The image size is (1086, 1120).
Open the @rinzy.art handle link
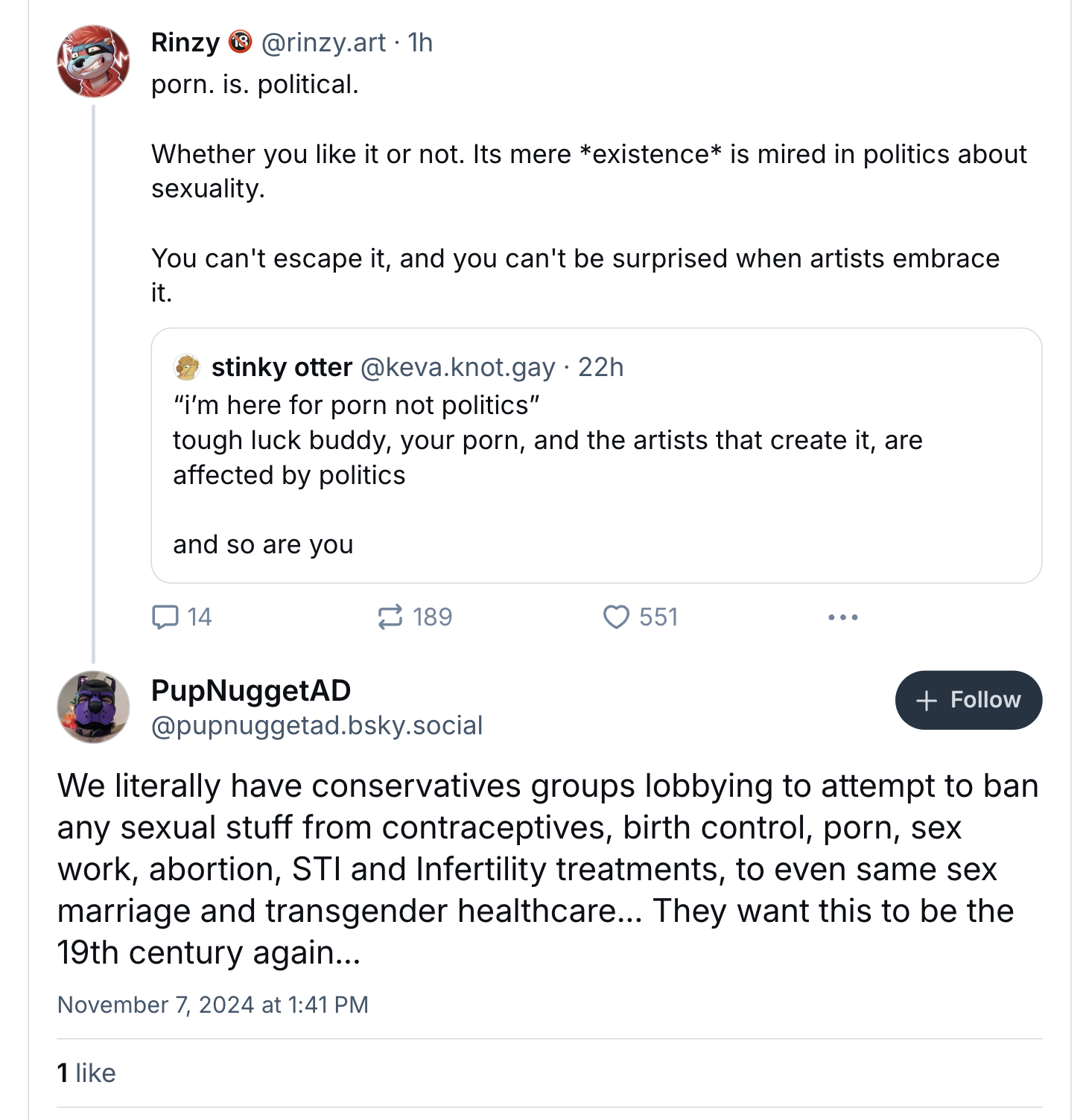click(x=323, y=42)
